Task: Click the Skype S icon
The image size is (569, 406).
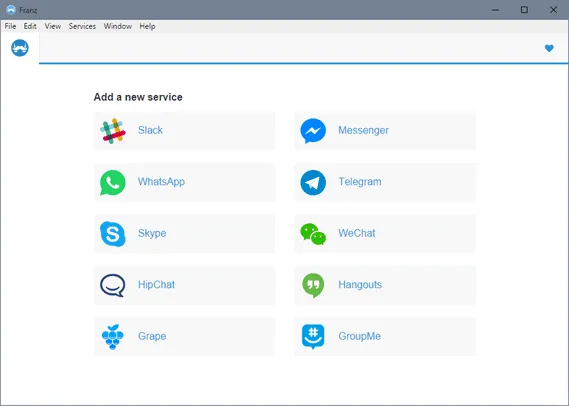Action: tap(113, 234)
